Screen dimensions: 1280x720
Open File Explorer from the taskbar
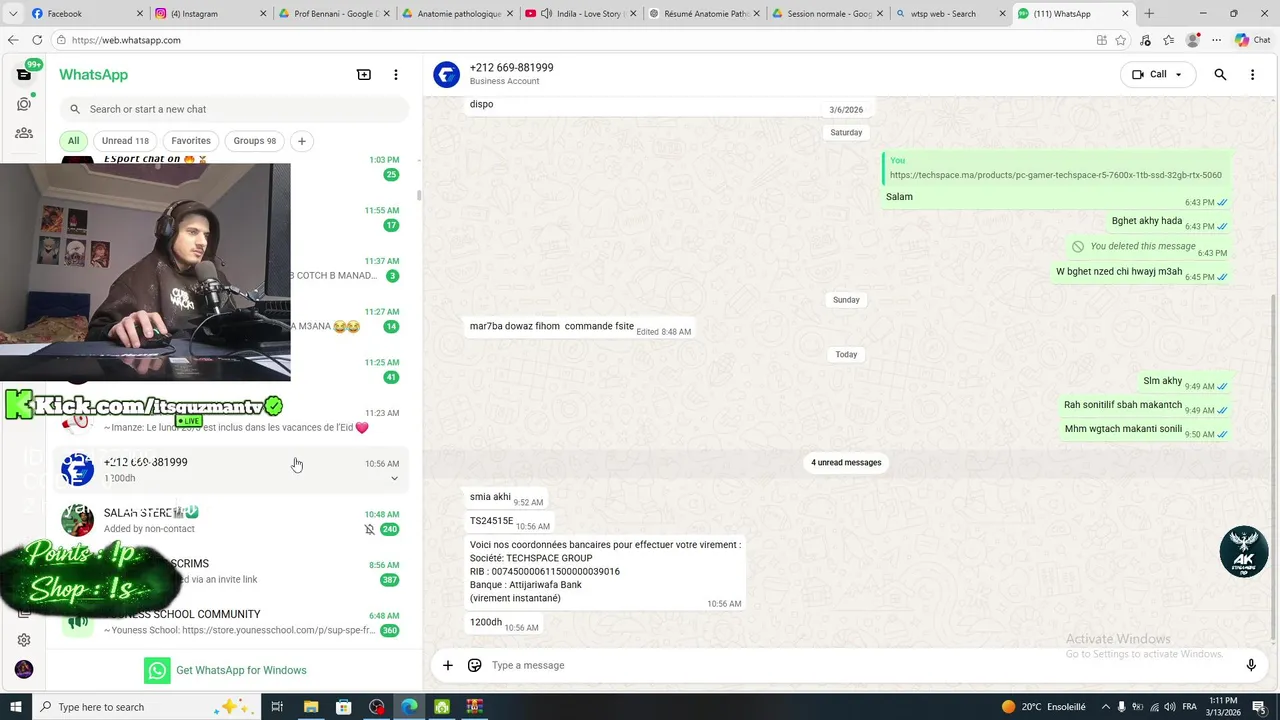(311, 707)
